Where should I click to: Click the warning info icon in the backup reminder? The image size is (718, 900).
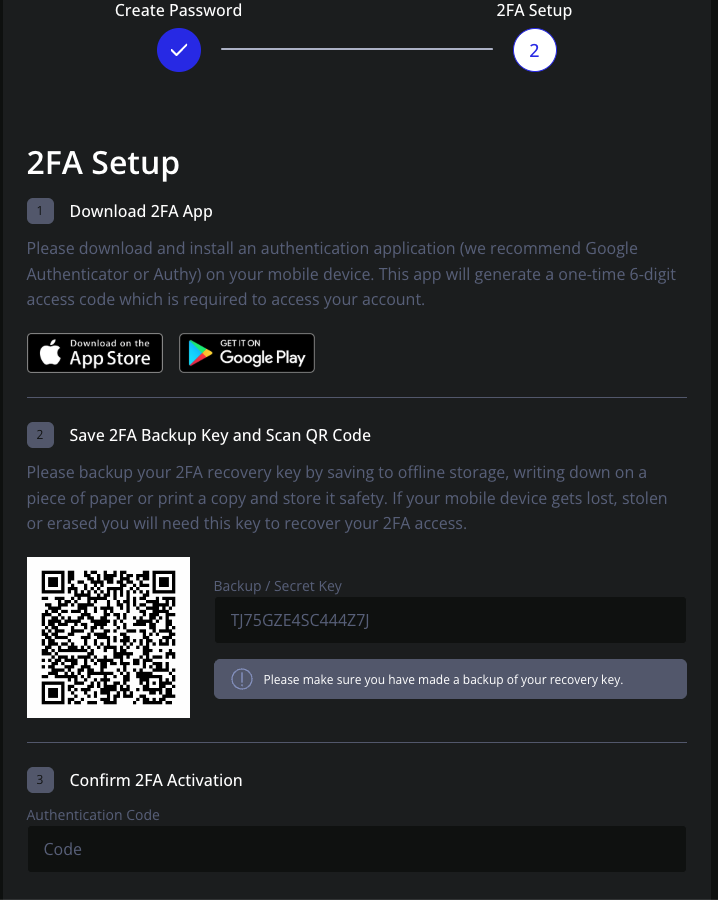pos(240,678)
